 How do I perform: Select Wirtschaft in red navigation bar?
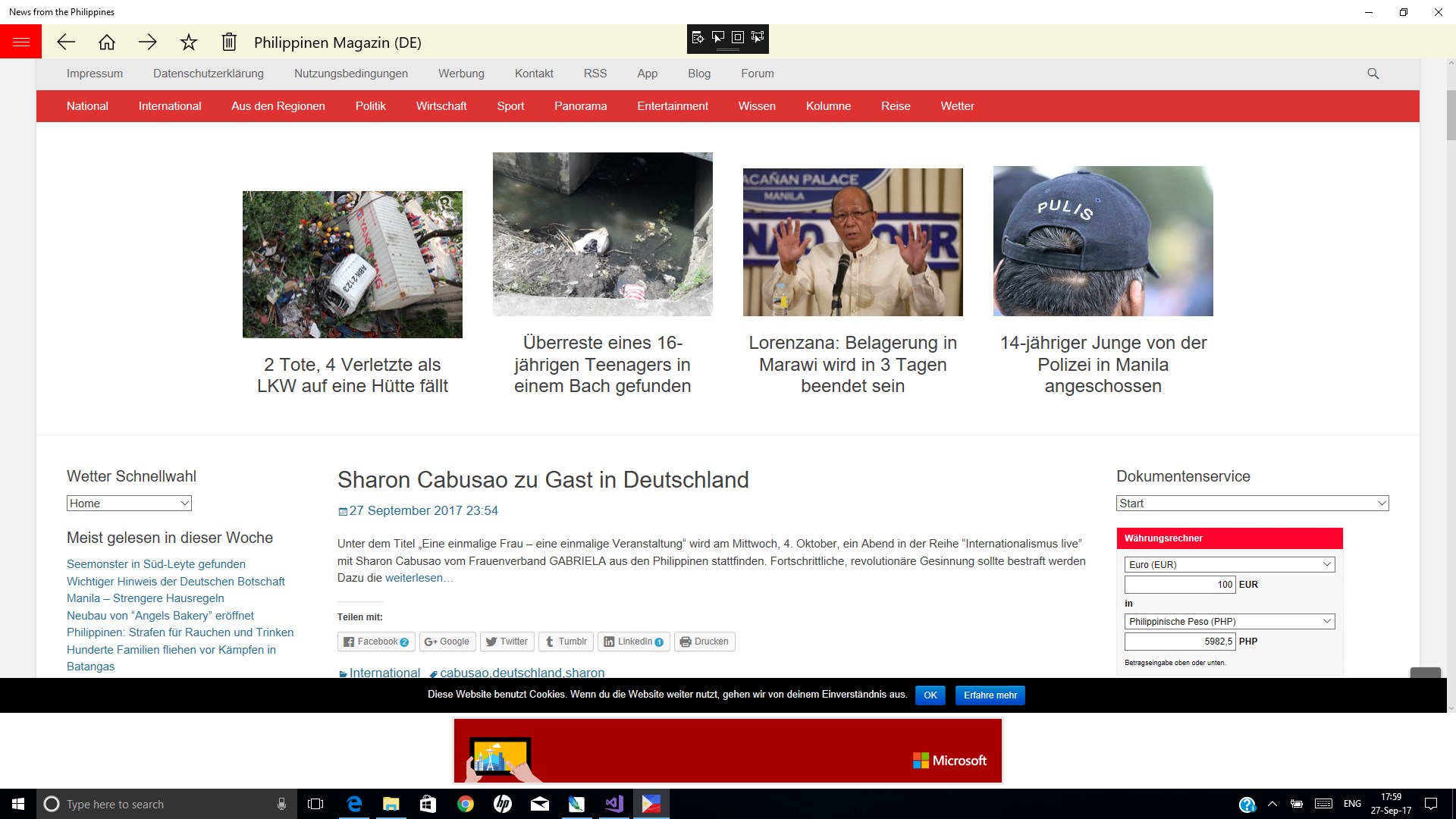click(x=441, y=106)
